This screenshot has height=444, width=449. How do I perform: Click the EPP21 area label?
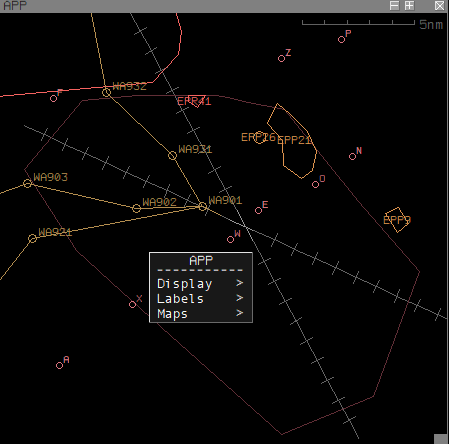294,140
